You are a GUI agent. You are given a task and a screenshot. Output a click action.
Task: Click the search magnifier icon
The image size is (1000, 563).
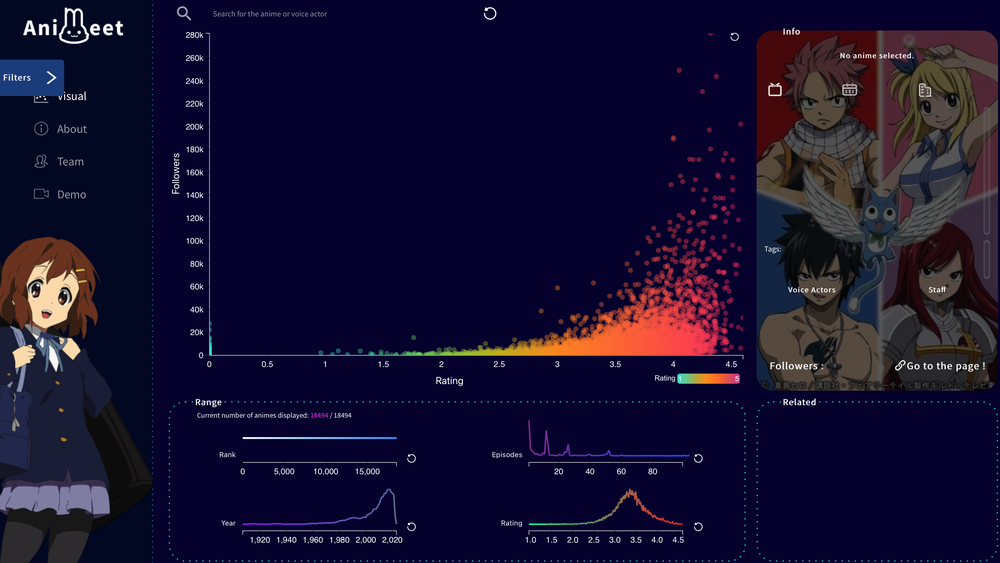(x=184, y=14)
